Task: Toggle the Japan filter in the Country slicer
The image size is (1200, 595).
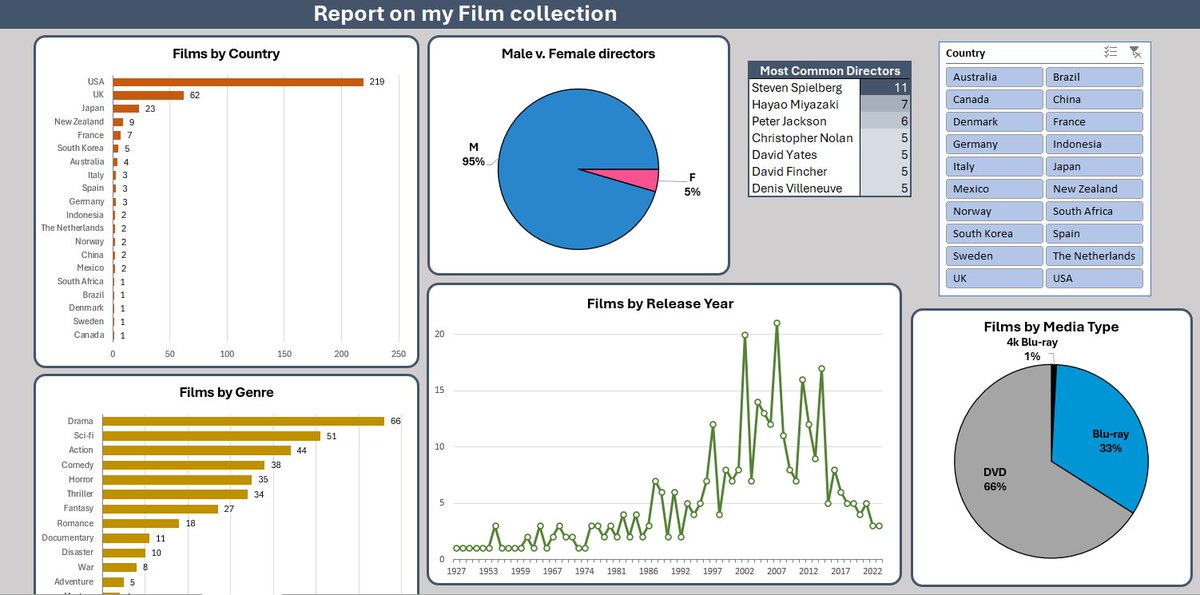Action: [1094, 166]
